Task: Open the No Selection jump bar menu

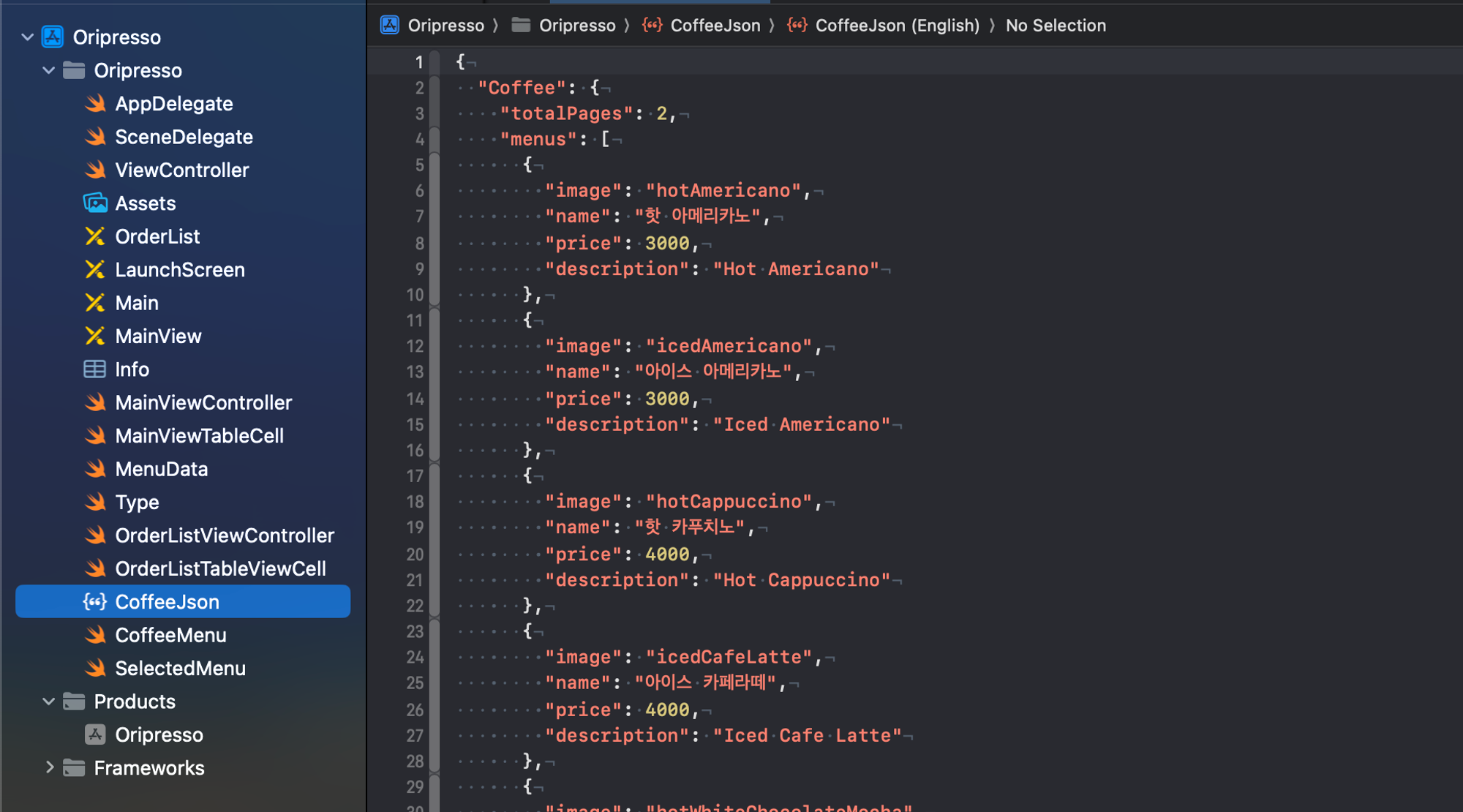Action: click(1055, 26)
